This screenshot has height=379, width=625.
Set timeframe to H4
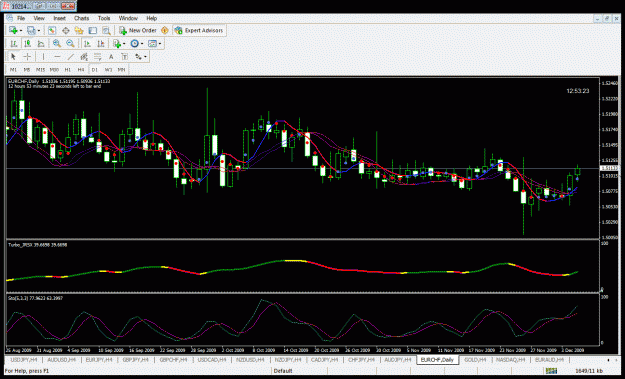pos(81,70)
